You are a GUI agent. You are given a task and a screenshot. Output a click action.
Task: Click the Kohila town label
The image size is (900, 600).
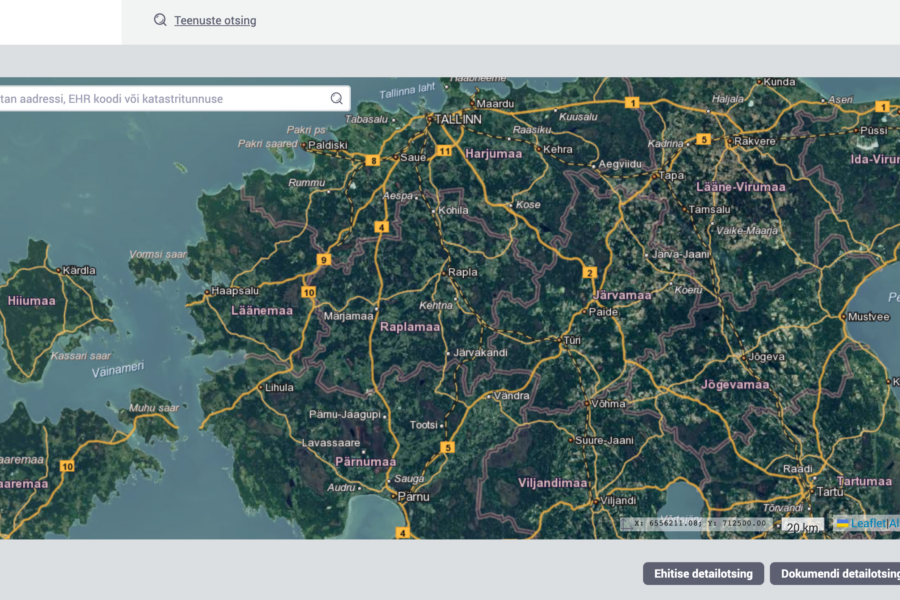[453, 210]
